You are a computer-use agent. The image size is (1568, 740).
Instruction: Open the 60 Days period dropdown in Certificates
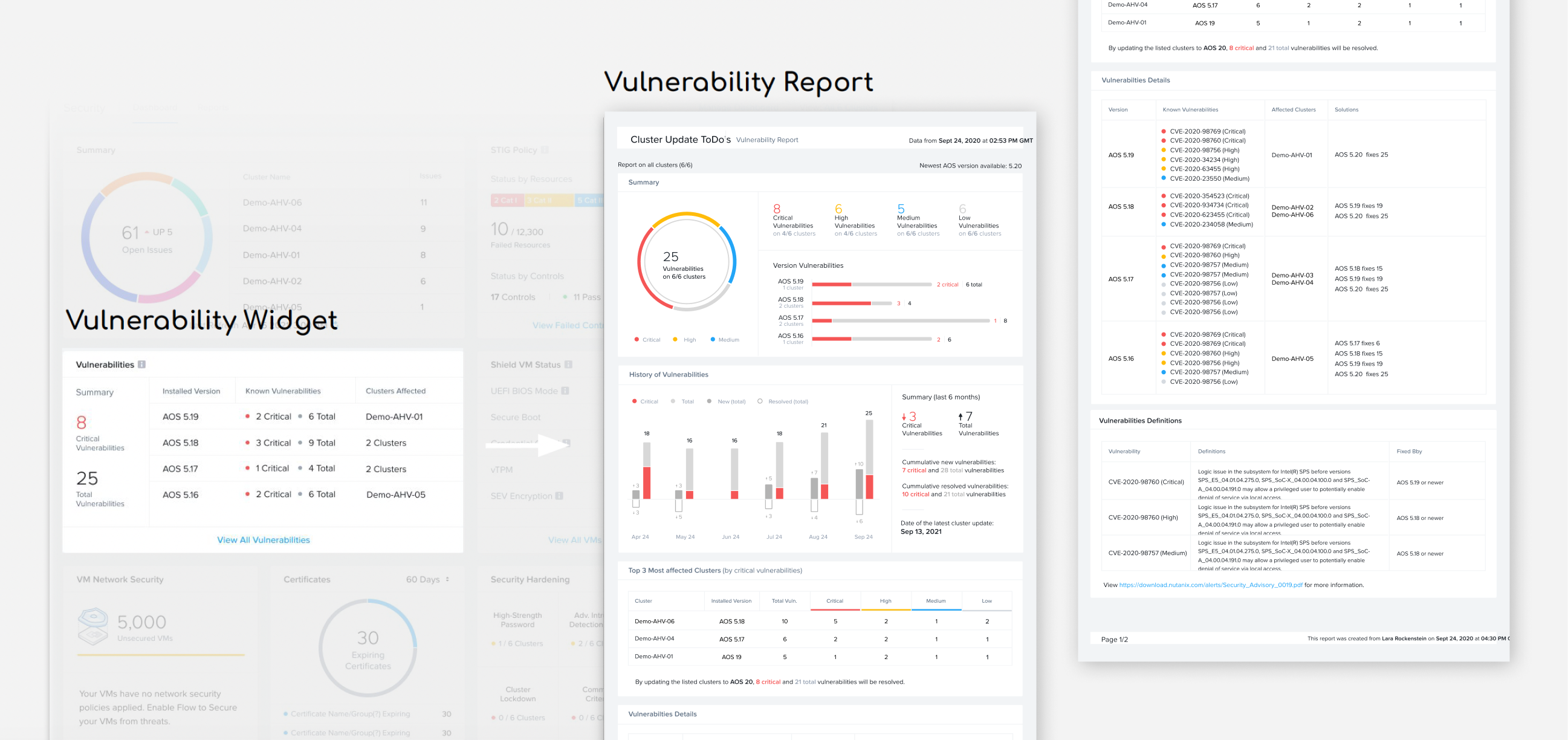tap(430, 579)
